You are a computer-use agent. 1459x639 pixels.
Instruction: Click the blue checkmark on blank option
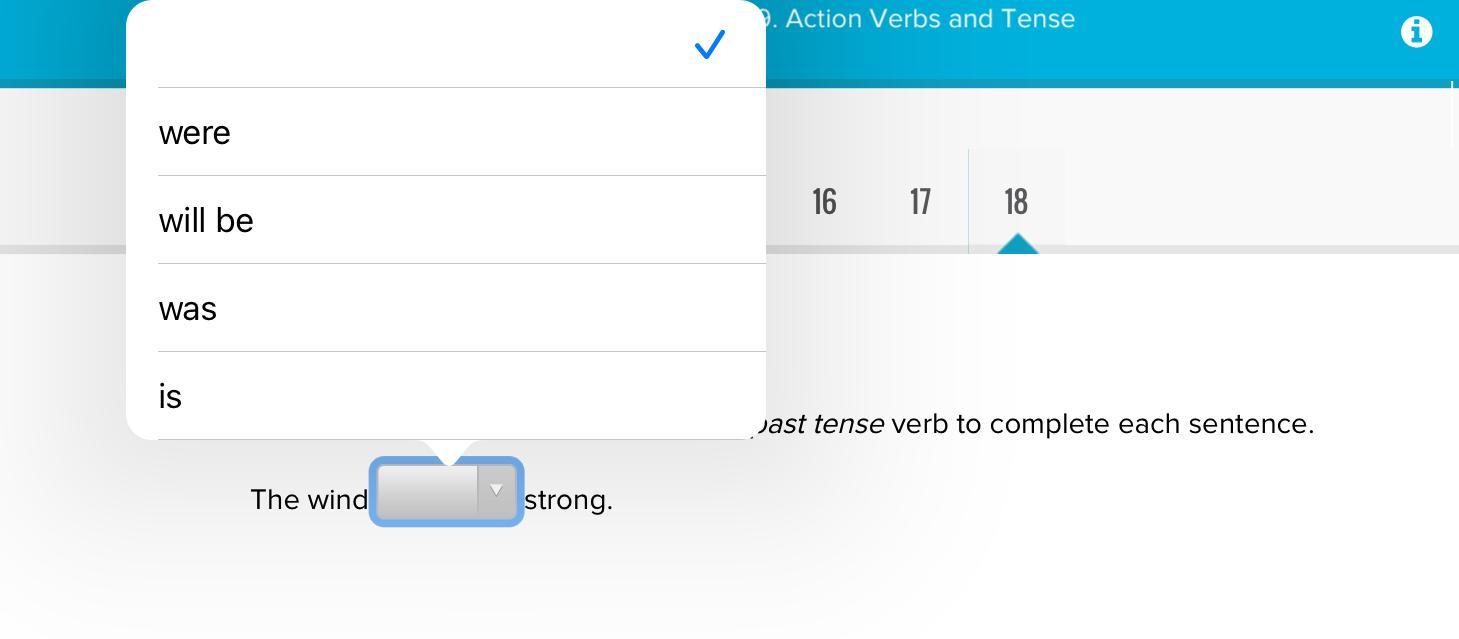tap(709, 45)
